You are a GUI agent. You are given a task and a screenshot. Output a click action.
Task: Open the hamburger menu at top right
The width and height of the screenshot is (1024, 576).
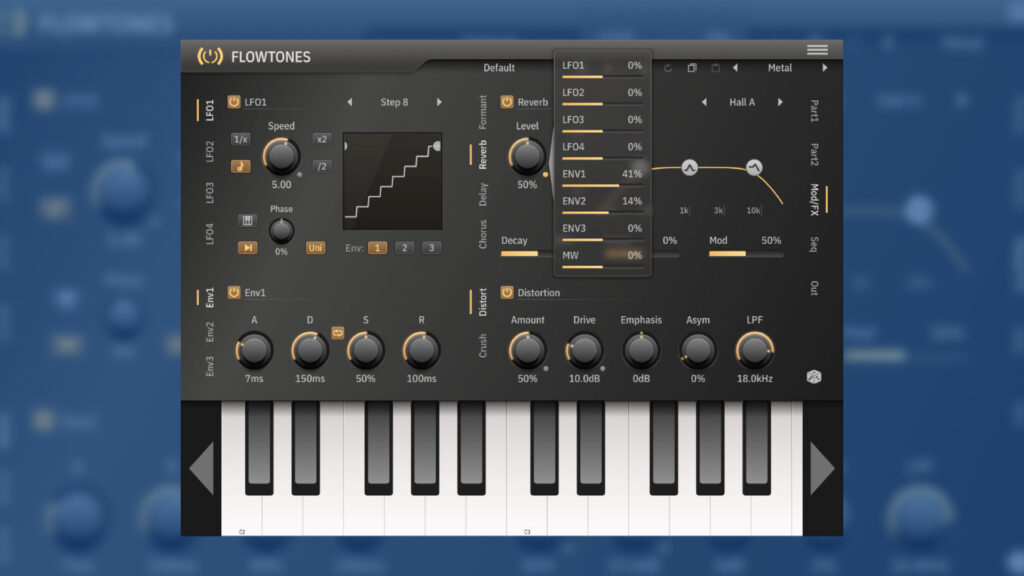point(817,50)
